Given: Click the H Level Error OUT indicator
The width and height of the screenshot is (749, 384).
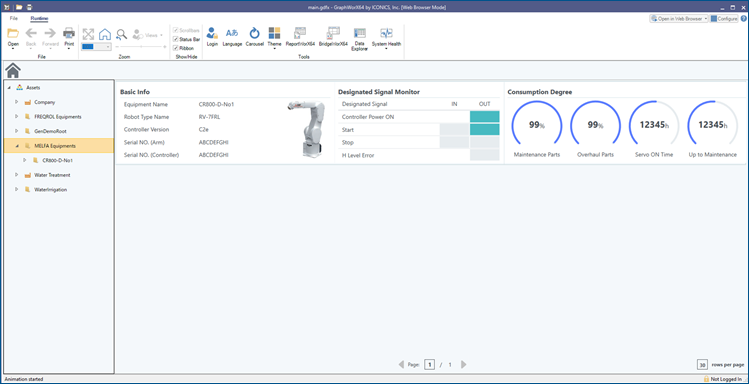Looking at the screenshot, I should pos(484,155).
